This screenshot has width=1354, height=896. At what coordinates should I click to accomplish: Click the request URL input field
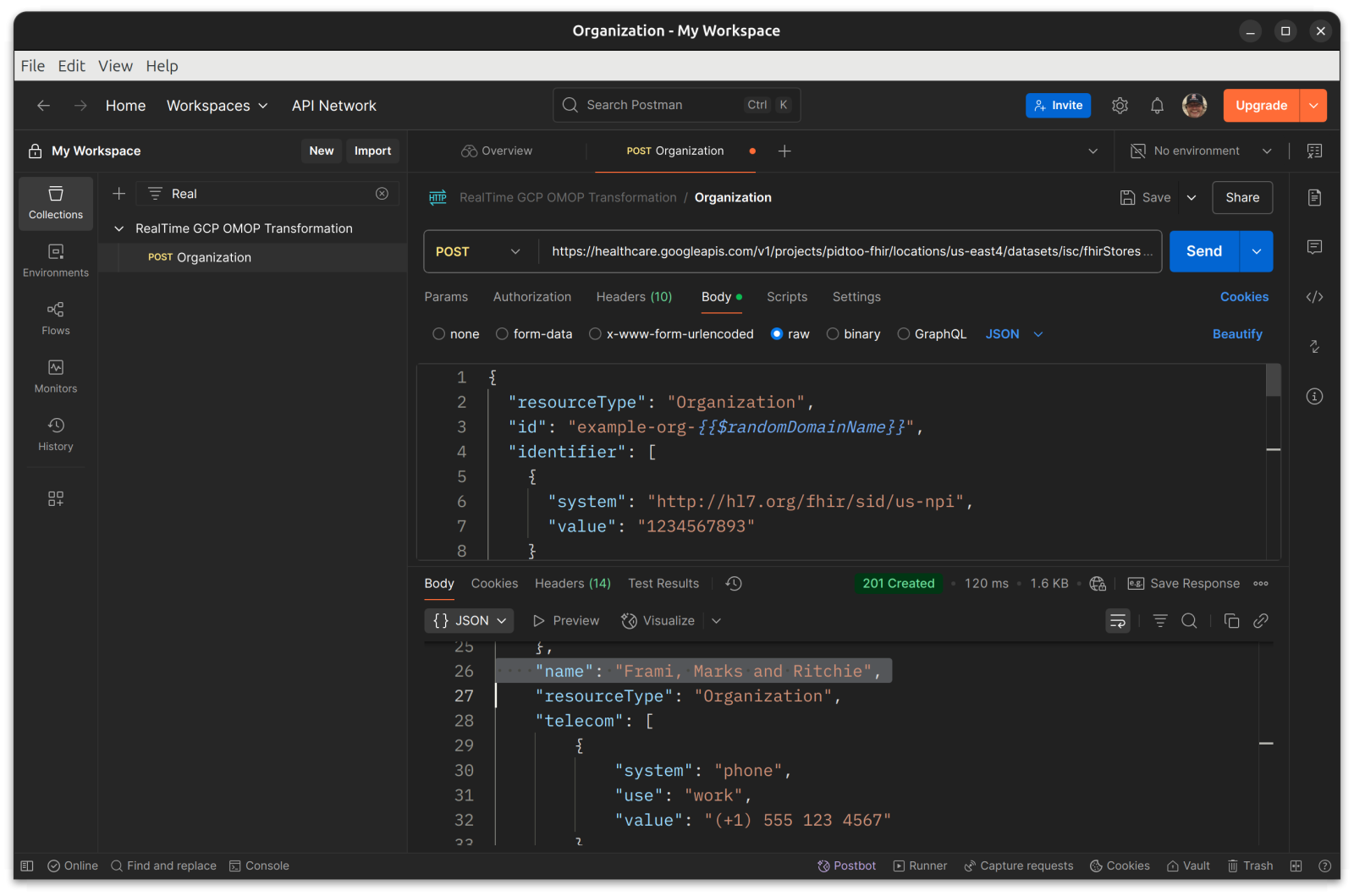click(x=846, y=252)
